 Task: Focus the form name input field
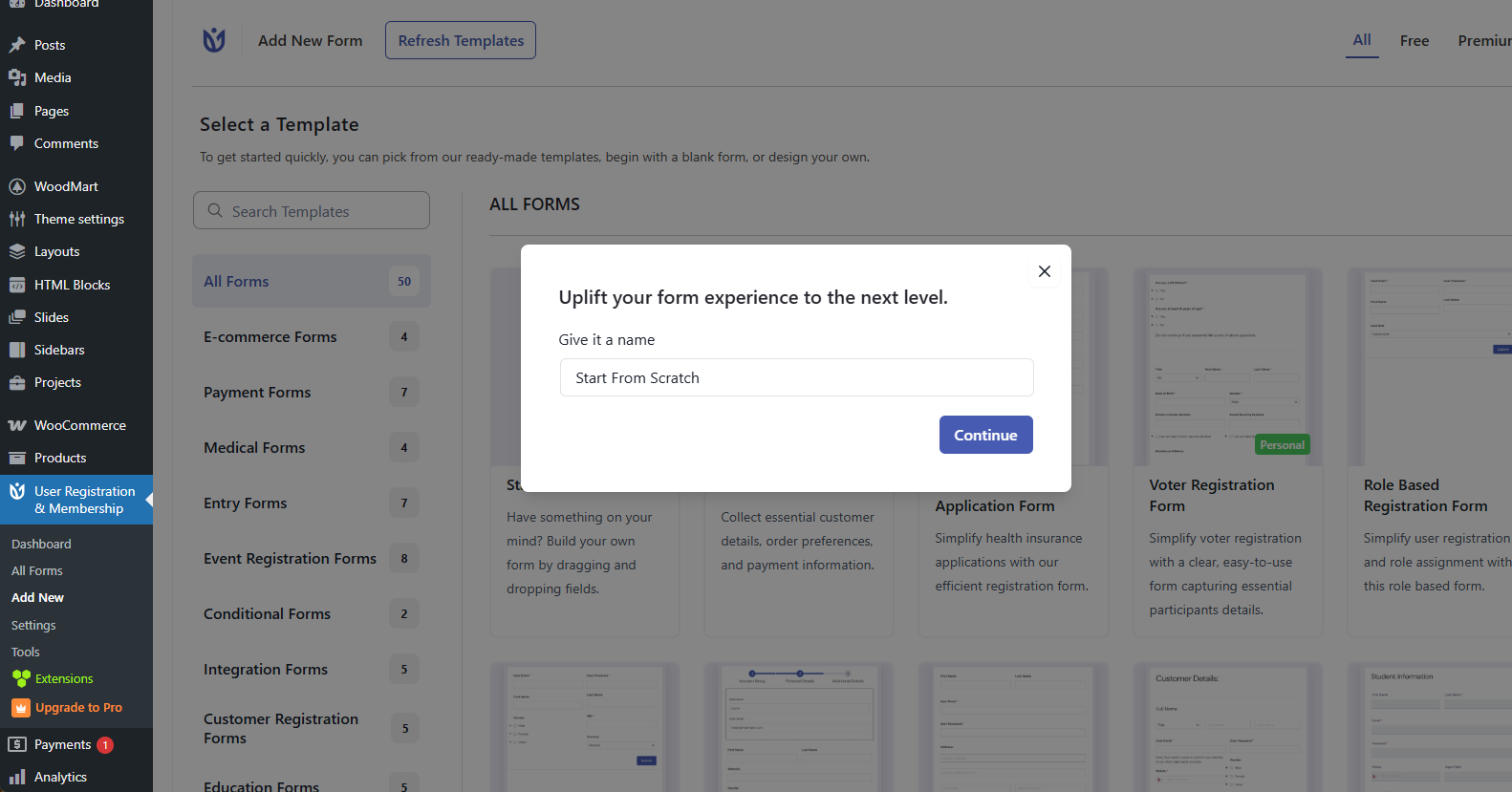click(796, 377)
